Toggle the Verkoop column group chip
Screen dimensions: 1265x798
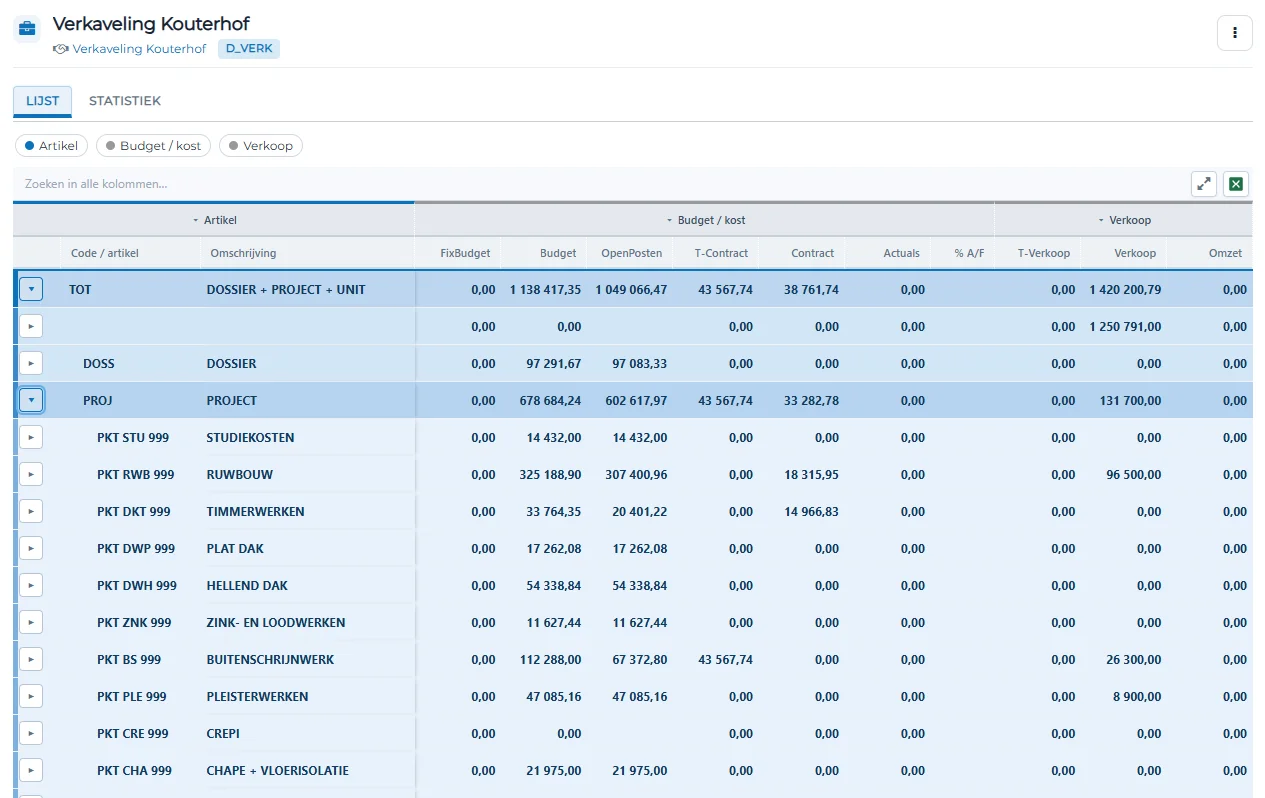click(x=260, y=146)
